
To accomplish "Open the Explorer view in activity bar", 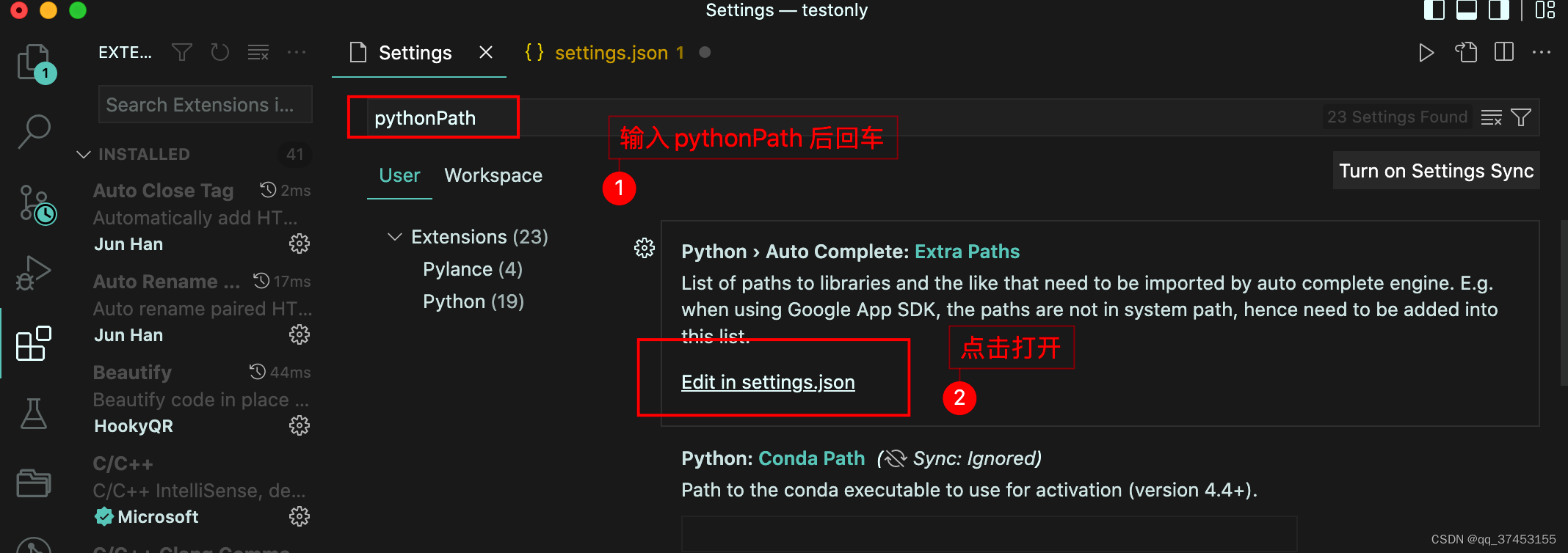I will 34,63.
